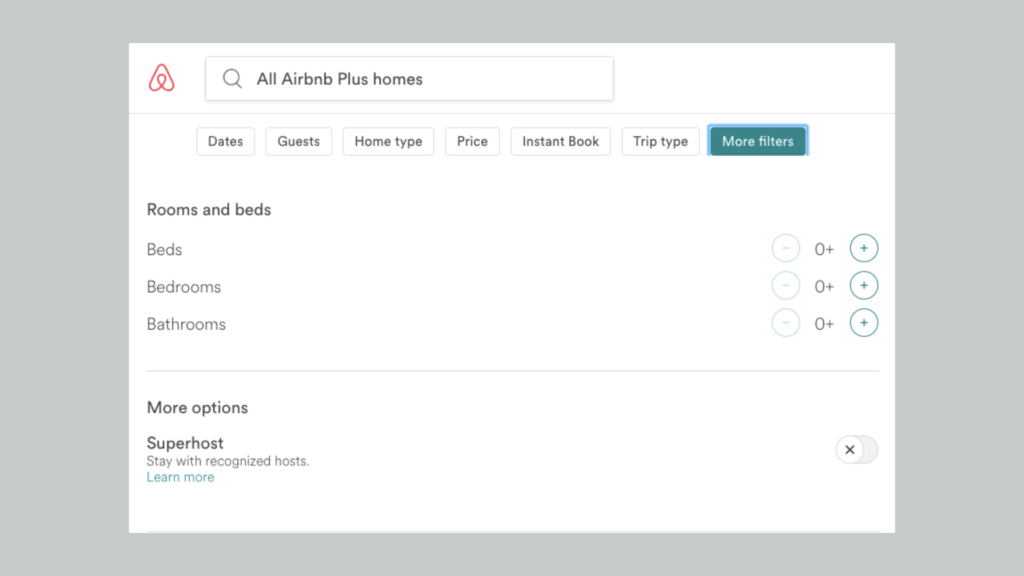This screenshot has height=576, width=1024.
Task: Close the More filters panel
Action: coord(758,141)
